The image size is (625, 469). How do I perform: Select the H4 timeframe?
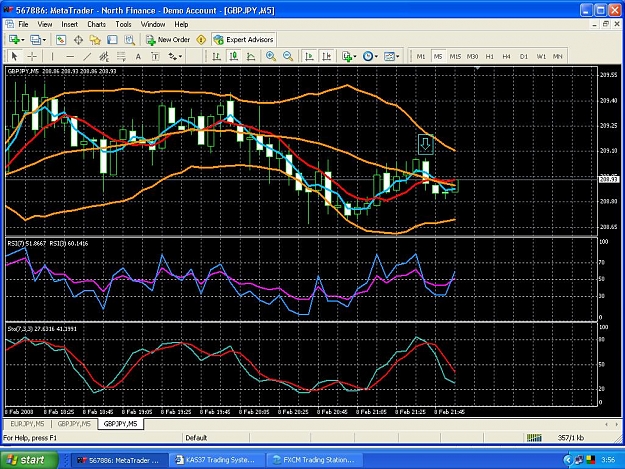[x=506, y=57]
